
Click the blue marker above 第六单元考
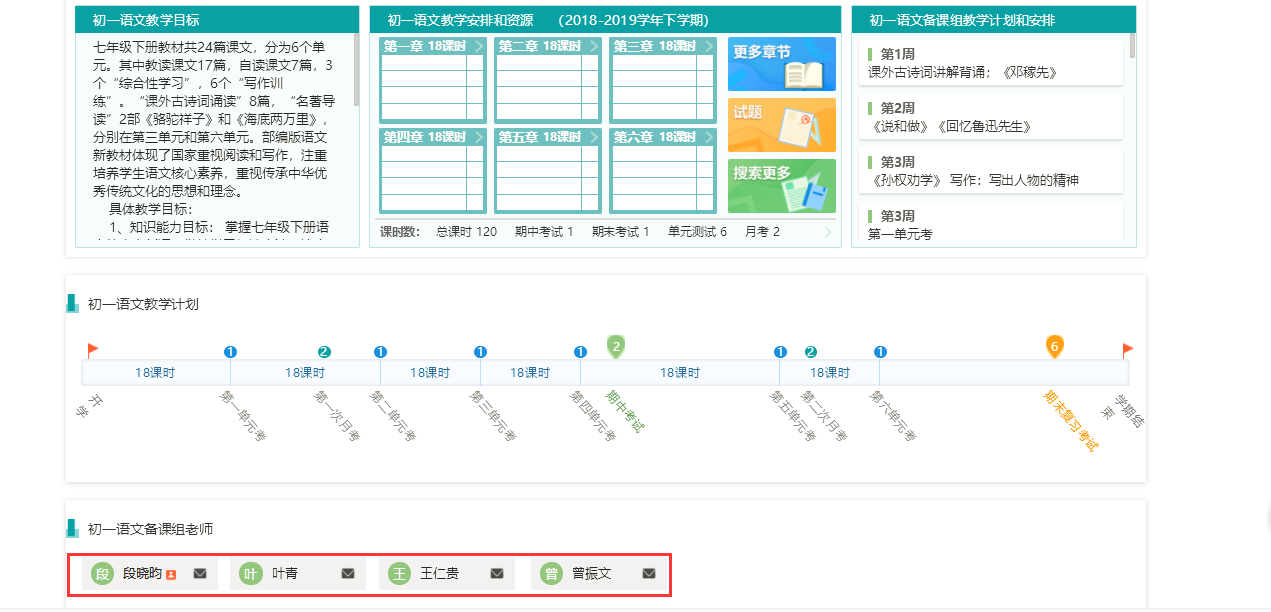coord(880,352)
